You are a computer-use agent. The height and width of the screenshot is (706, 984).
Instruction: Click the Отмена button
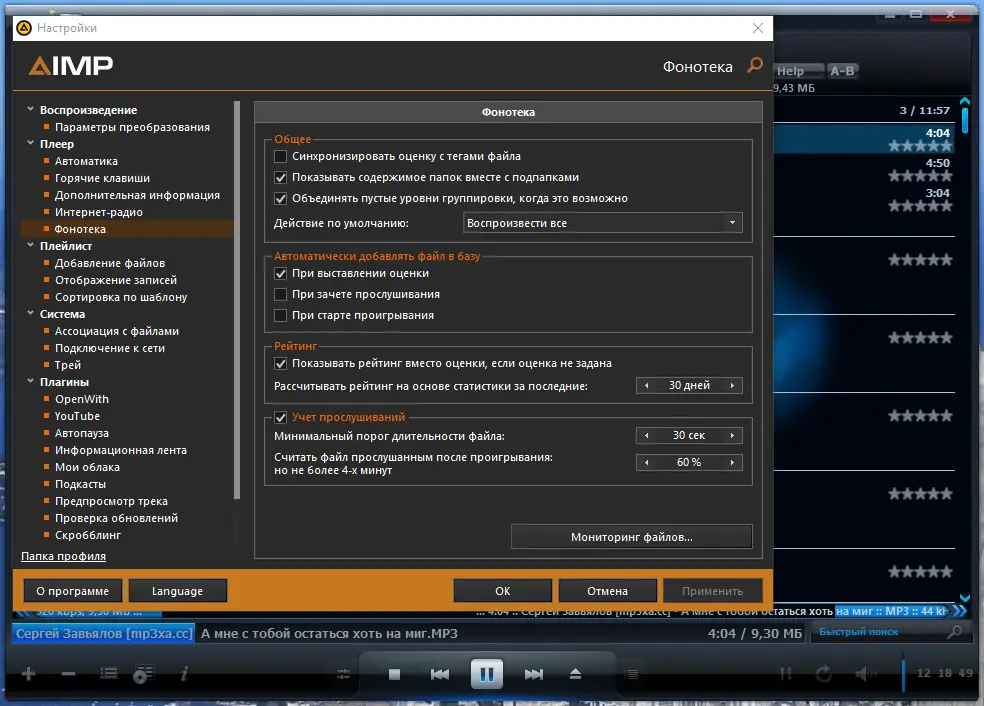coord(607,591)
